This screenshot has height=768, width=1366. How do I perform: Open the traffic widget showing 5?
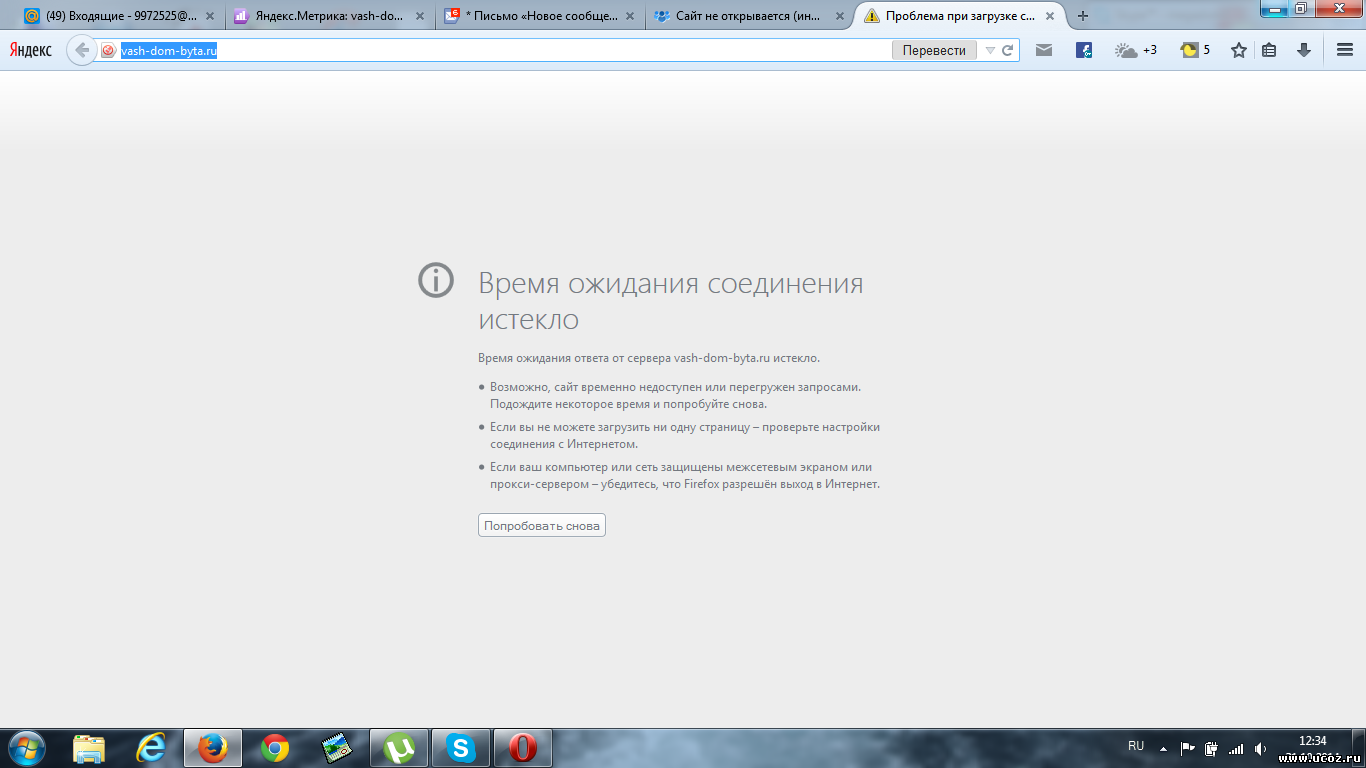click(1195, 50)
